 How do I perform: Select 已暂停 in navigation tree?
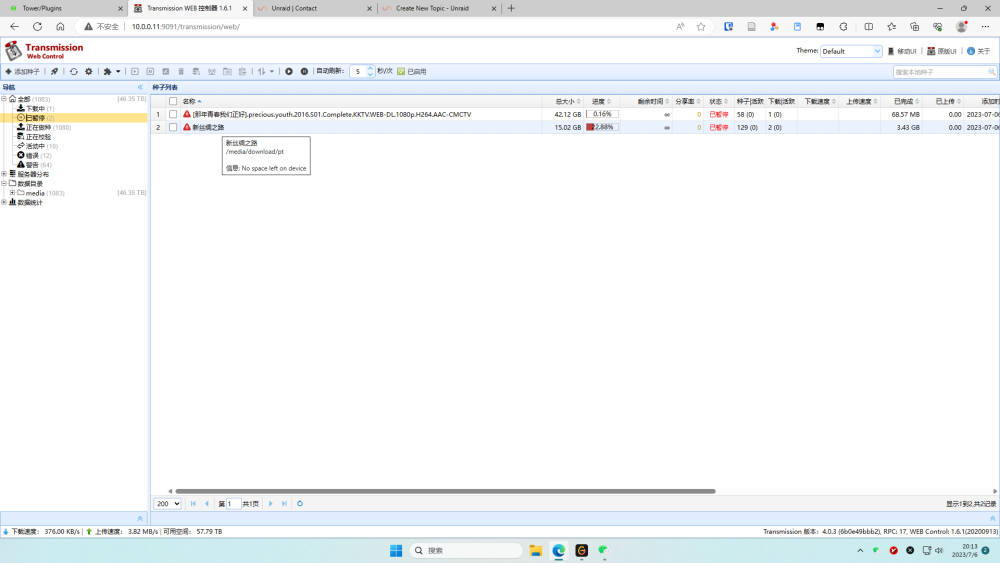click(x=35, y=118)
